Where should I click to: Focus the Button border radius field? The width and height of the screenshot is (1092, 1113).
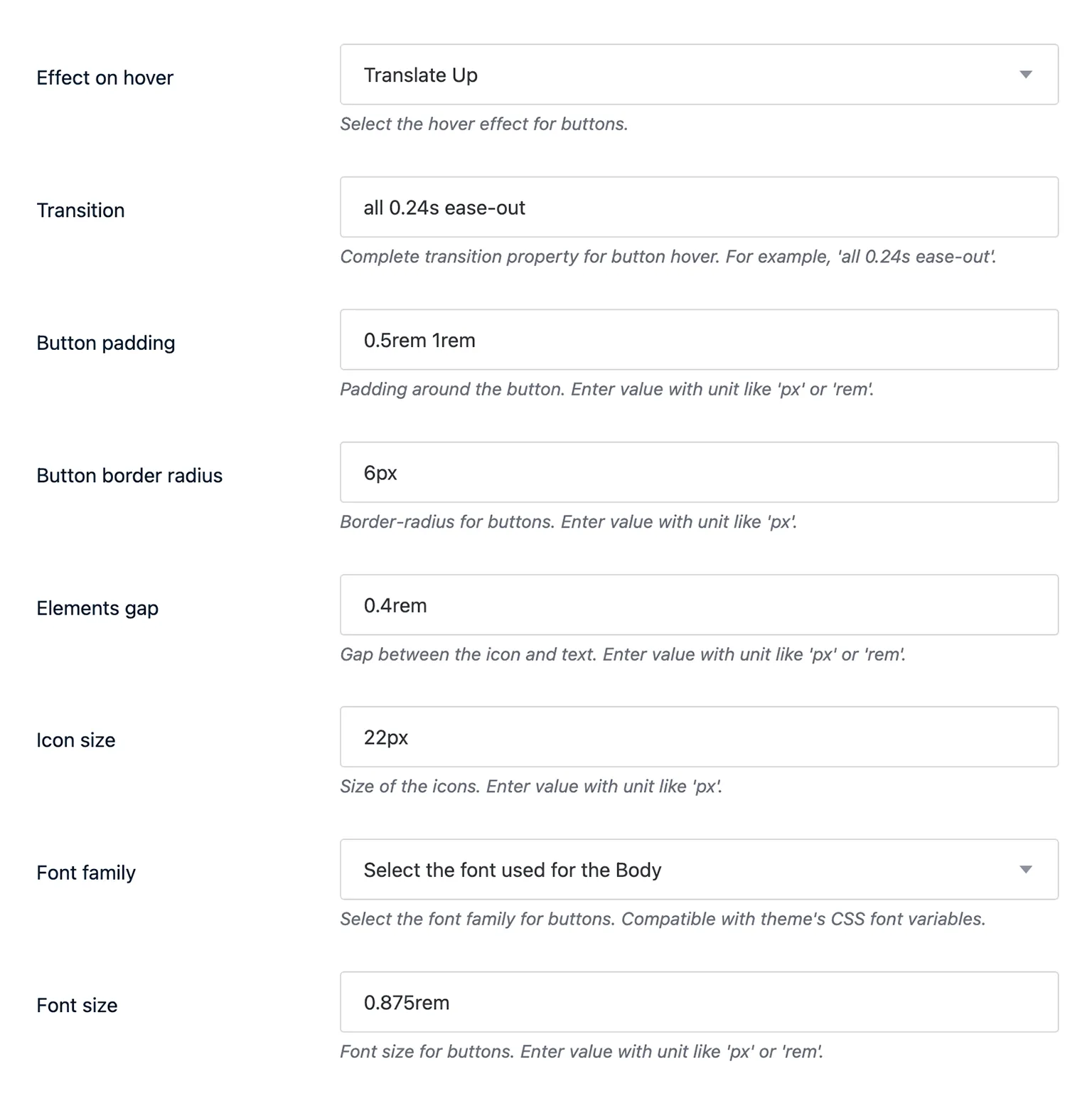click(699, 472)
